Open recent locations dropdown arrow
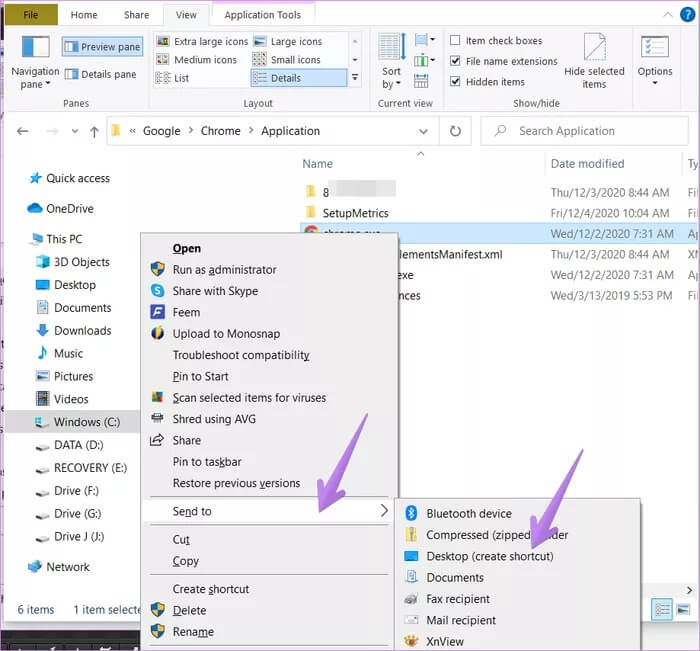The height and width of the screenshot is (651, 700). (x=75, y=131)
